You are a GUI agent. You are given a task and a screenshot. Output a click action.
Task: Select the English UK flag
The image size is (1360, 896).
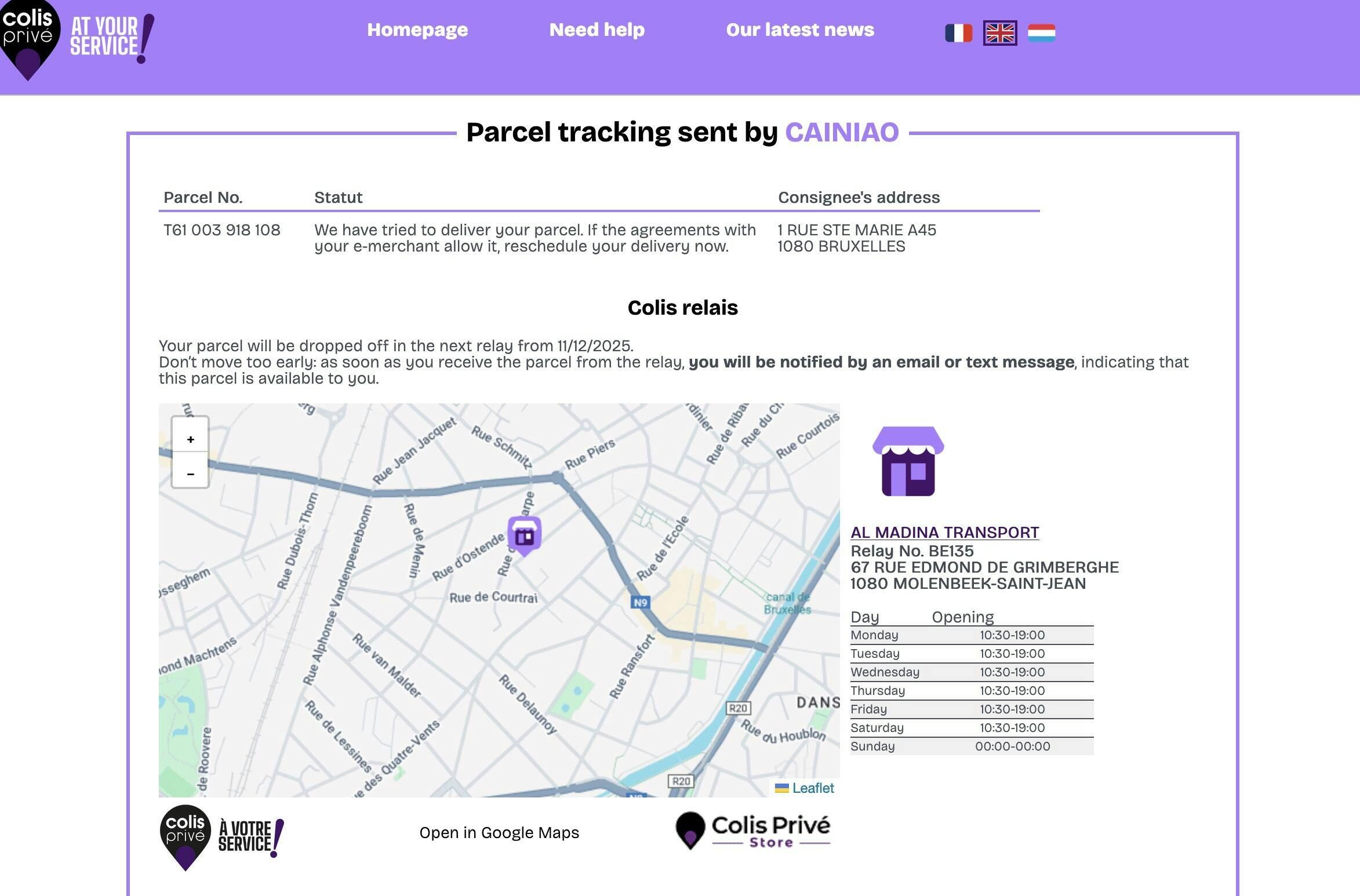pos(1000,33)
